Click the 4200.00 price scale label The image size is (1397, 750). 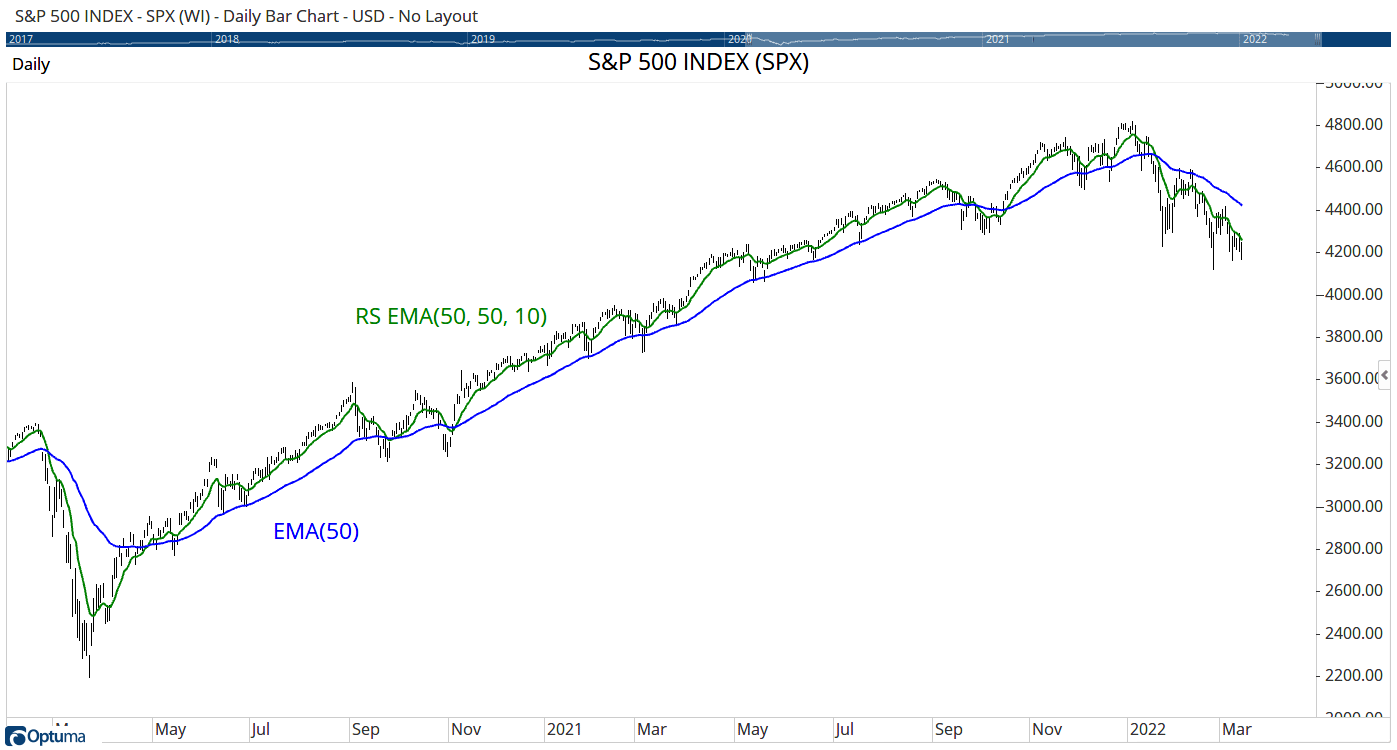(1354, 252)
